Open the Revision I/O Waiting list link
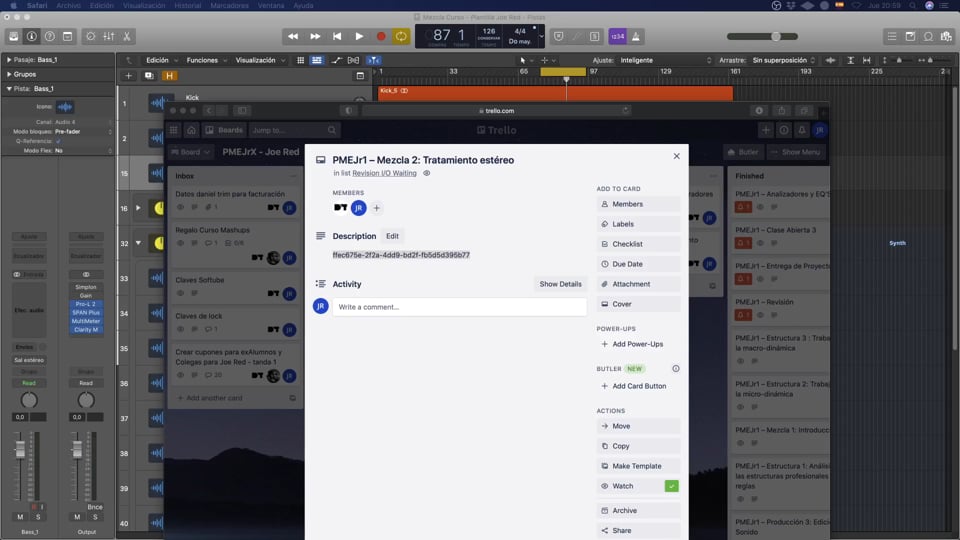960x540 pixels. 384,173
